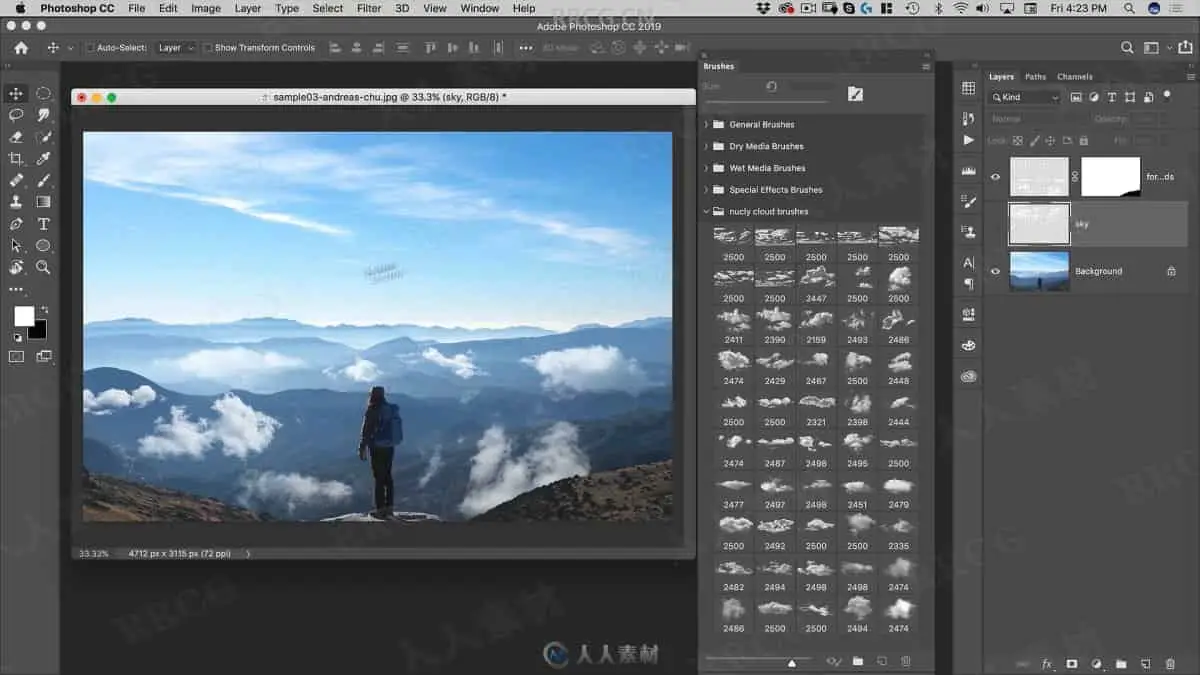1200x675 pixels.
Task: Hide the for...ds layer eye icon
Action: (x=995, y=177)
